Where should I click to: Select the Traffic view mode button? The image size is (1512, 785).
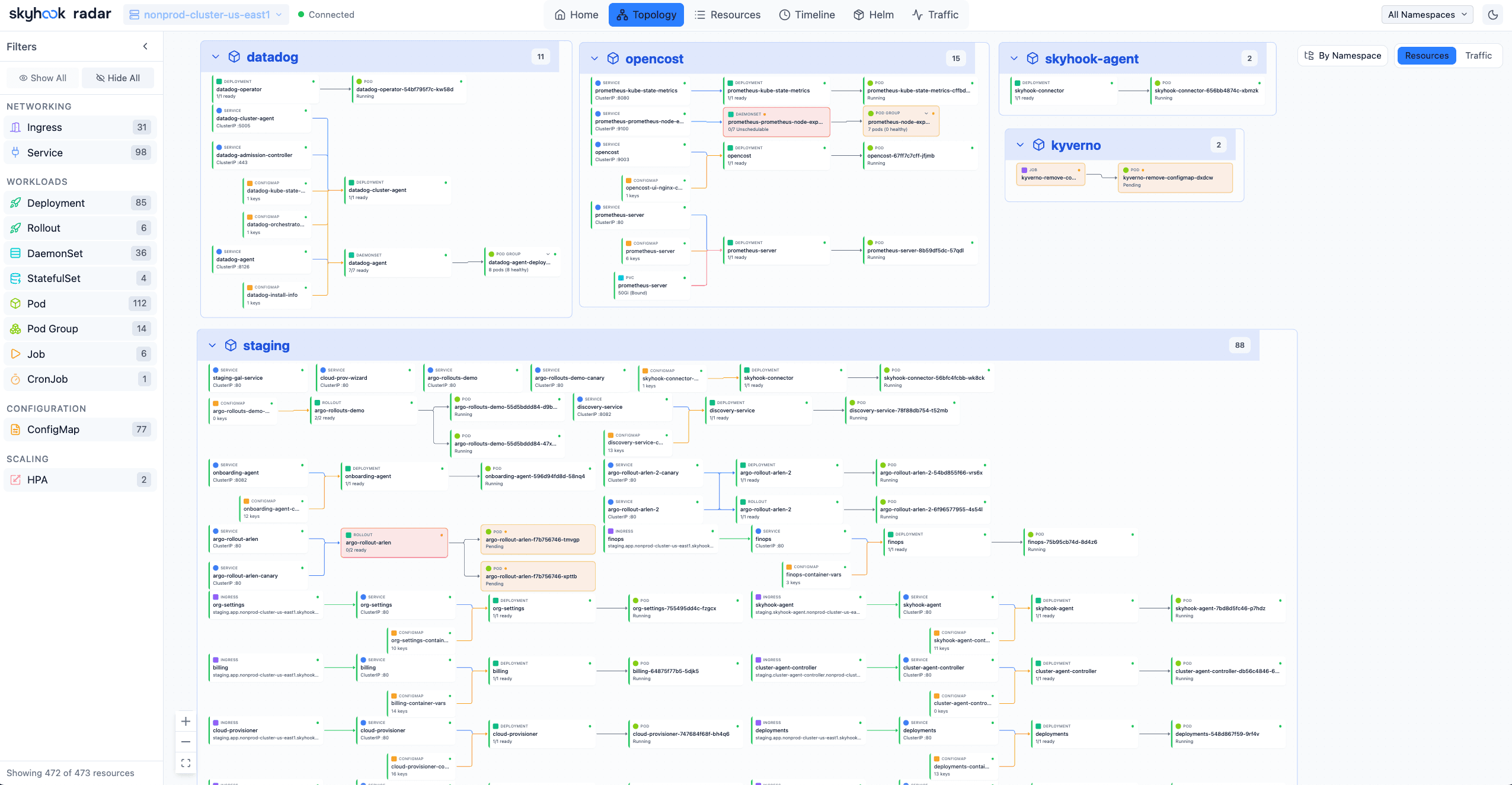coord(1478,56)
